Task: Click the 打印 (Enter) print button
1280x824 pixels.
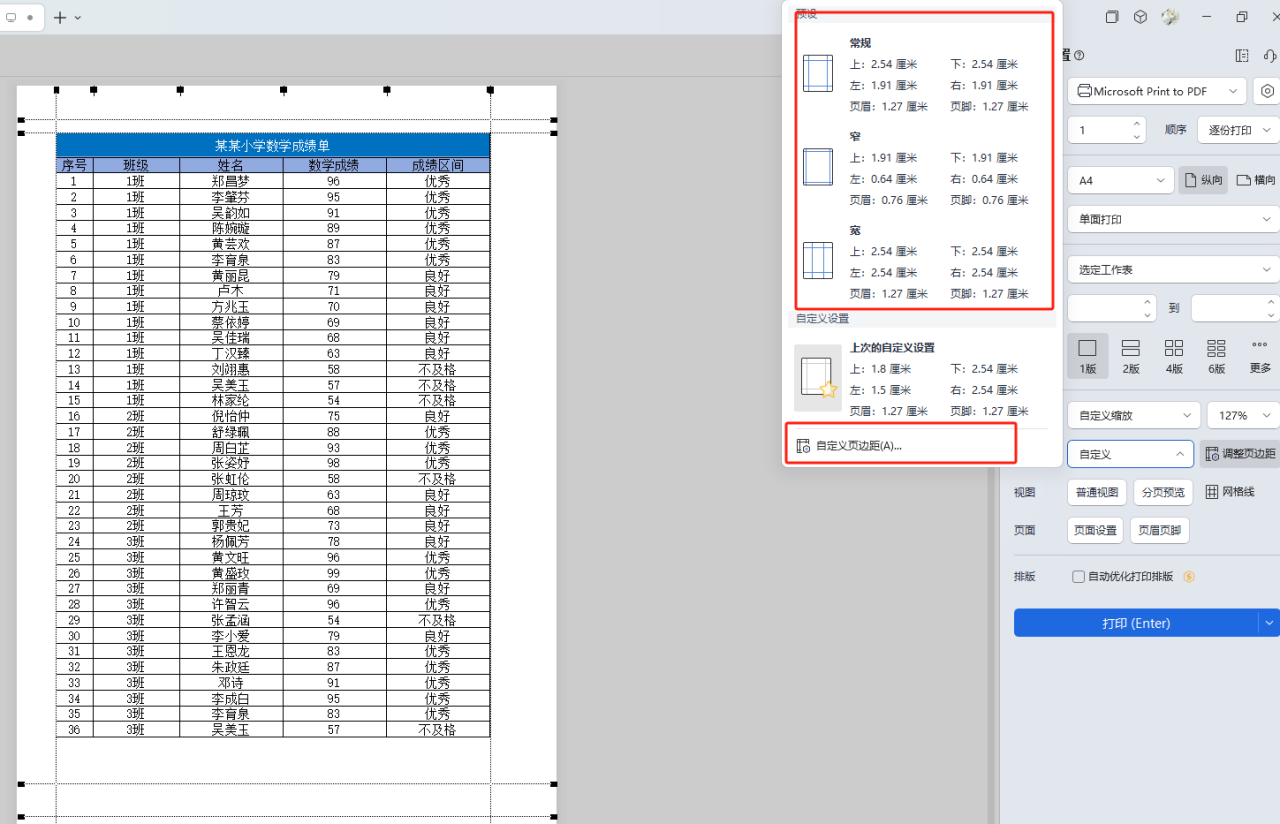Action: coord(1136,623)
